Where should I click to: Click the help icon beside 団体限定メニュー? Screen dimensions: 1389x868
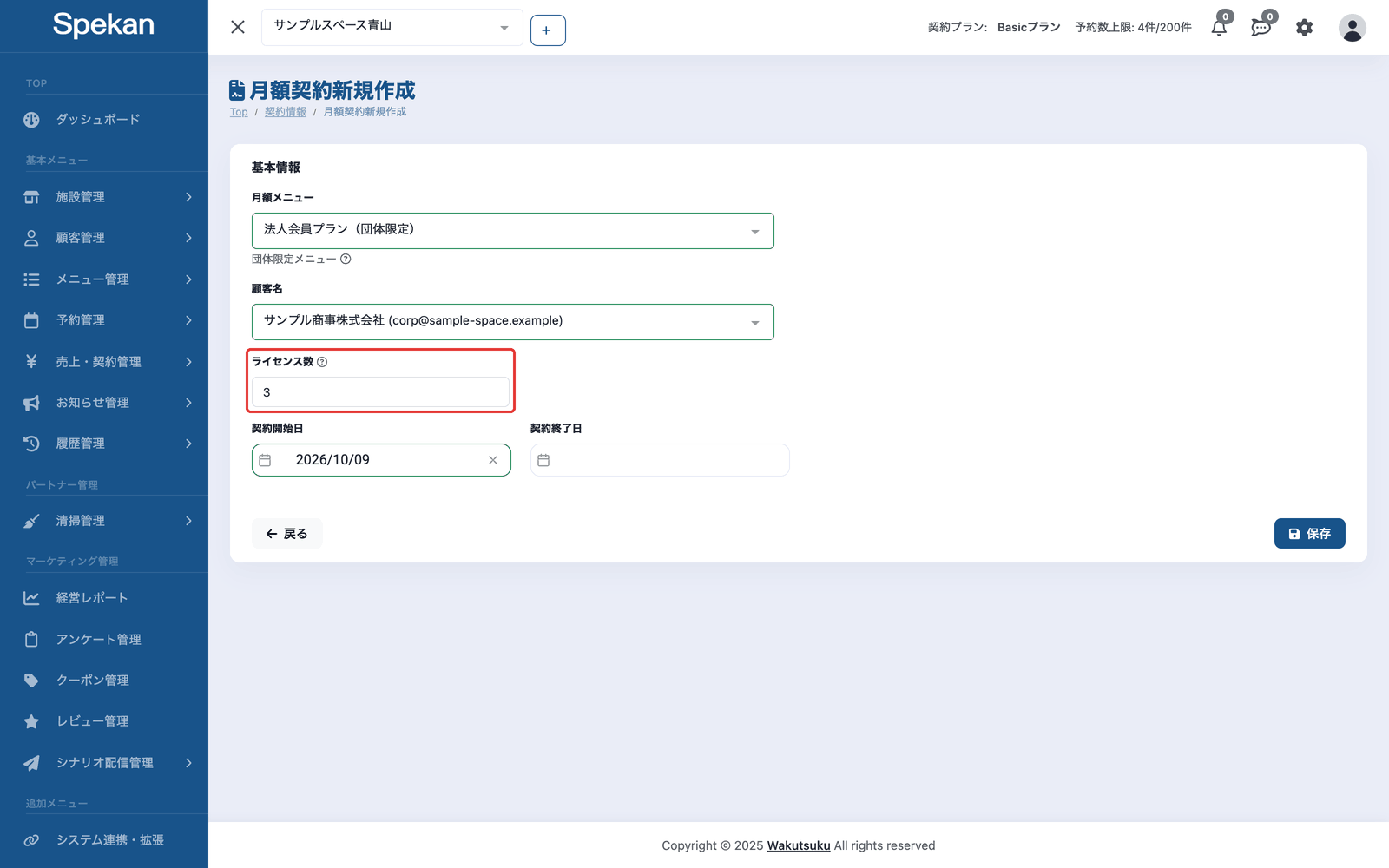(346, 259)
